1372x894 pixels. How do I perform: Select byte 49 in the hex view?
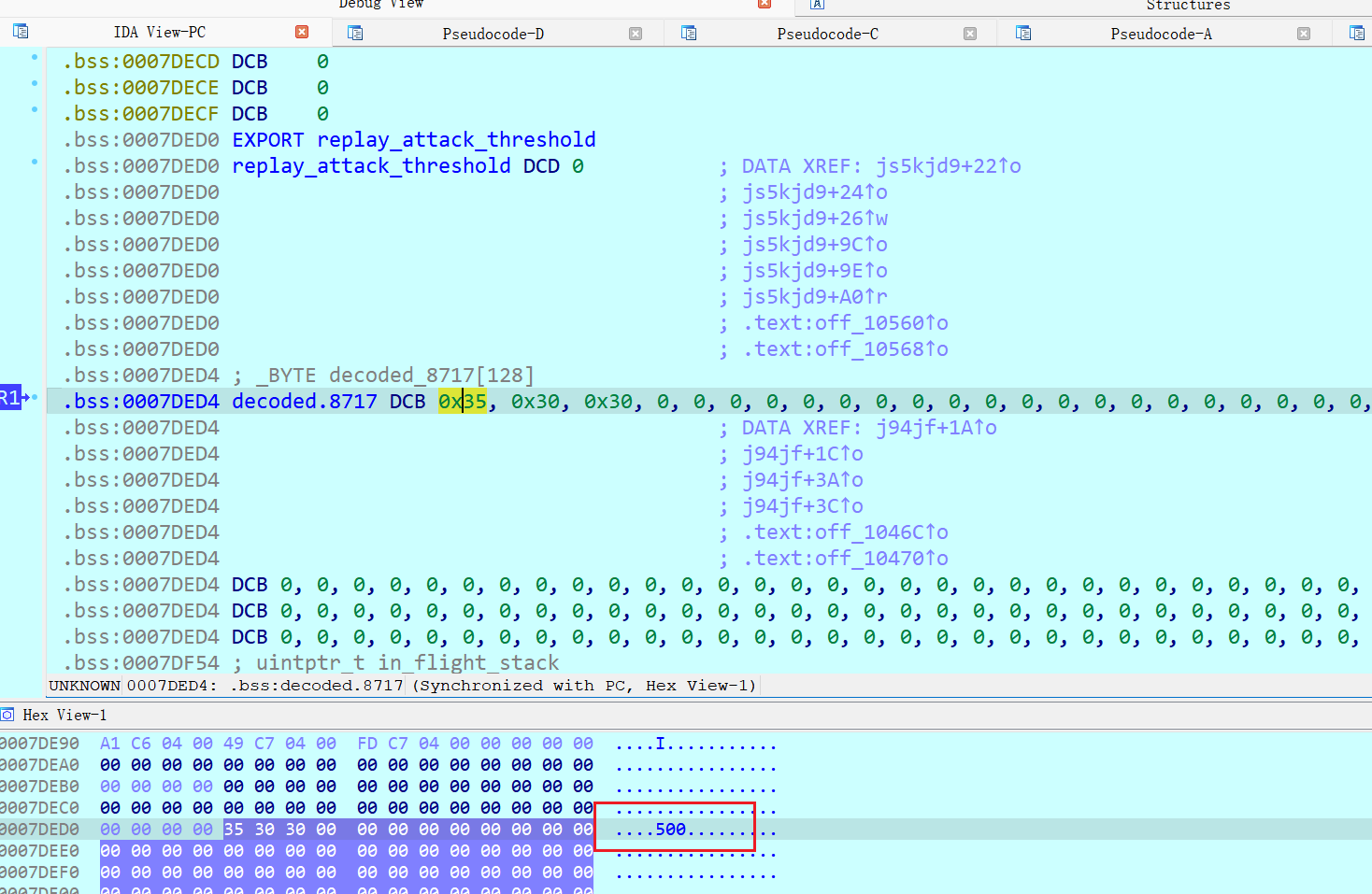click(x=234, y=744)
